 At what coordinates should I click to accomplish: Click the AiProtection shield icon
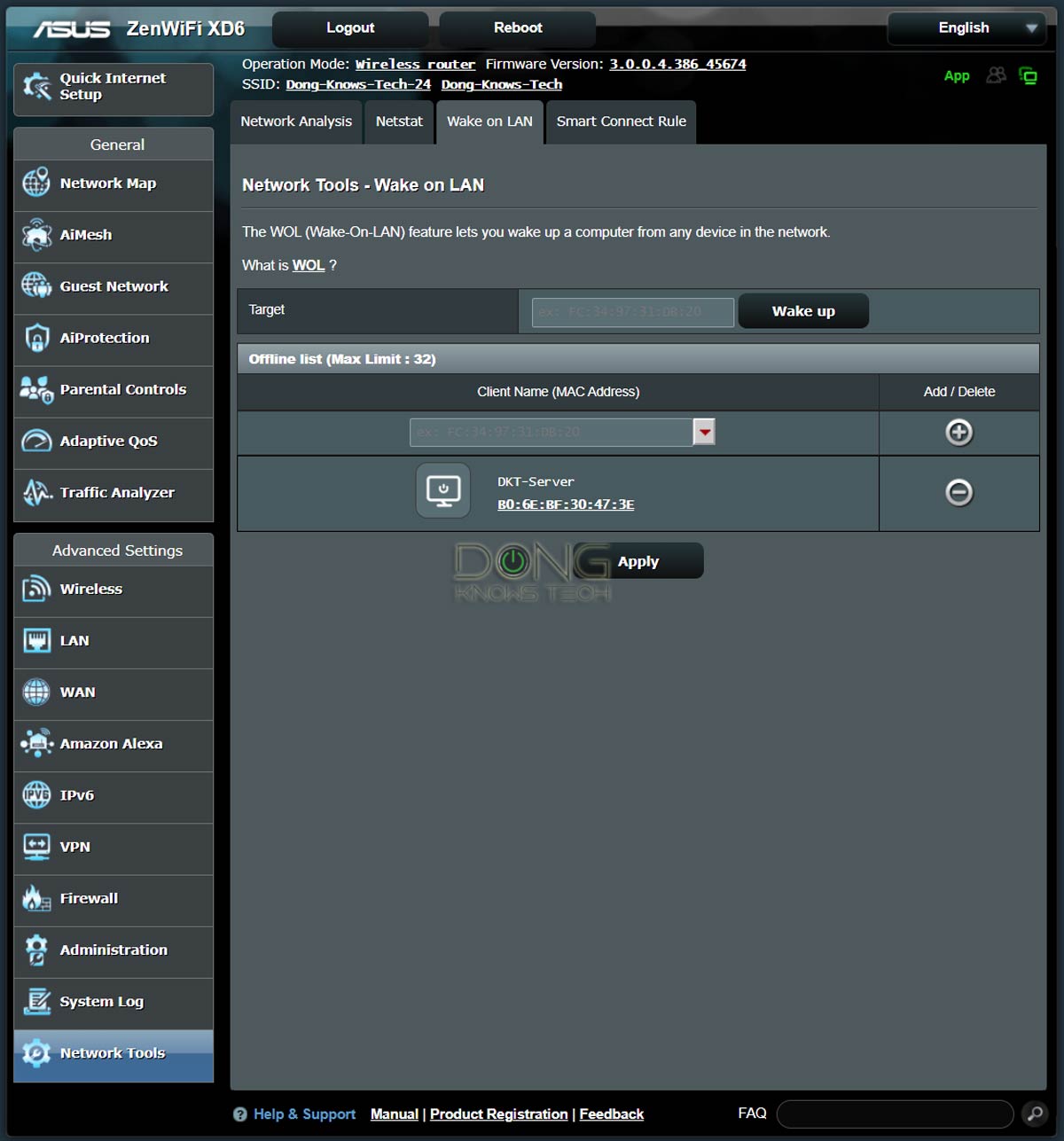click(x=36, y=338)
